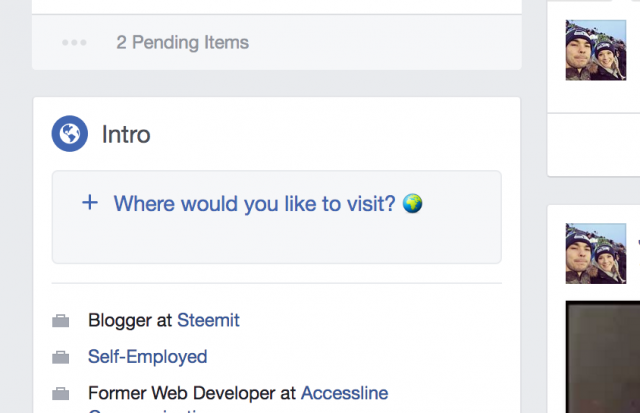Click briefcase icon next to Self-Employed
640x413 pixels.
[x=60, y=357]
